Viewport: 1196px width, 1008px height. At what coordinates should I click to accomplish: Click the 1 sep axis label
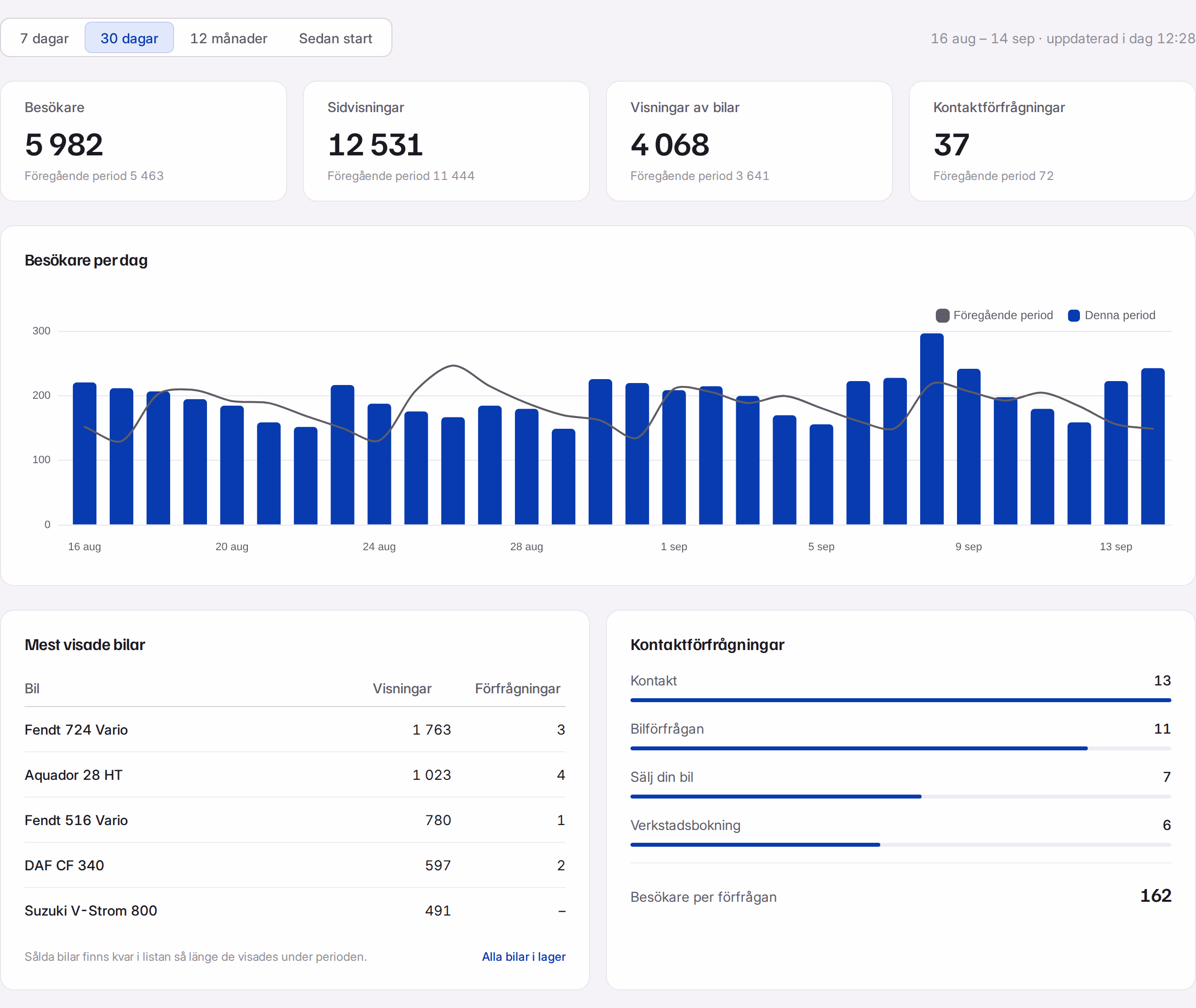coord(674,547)
